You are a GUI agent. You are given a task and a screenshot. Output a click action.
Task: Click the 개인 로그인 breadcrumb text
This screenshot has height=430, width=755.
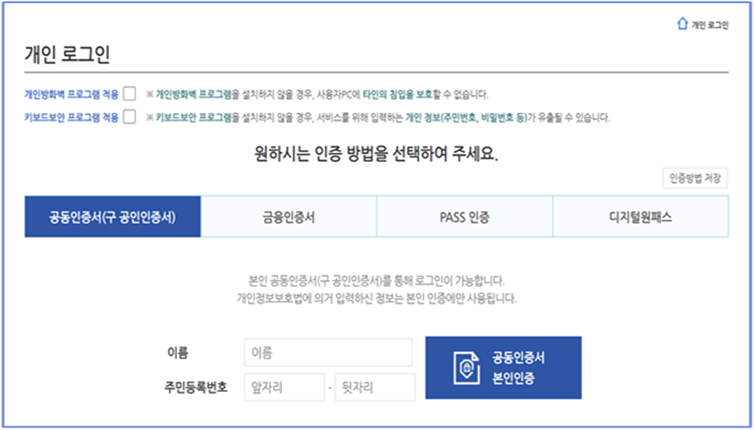click(x=710, y=25)
